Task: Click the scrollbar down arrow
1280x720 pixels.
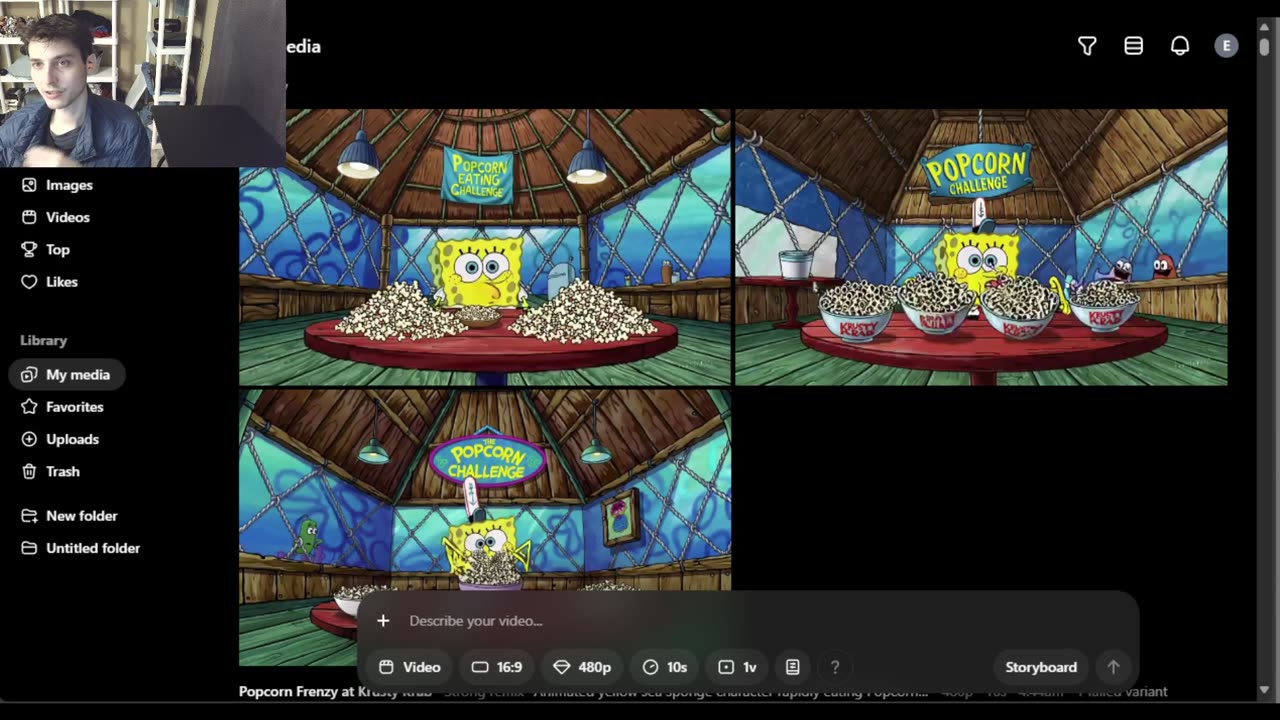Action: click(1265, 691)
